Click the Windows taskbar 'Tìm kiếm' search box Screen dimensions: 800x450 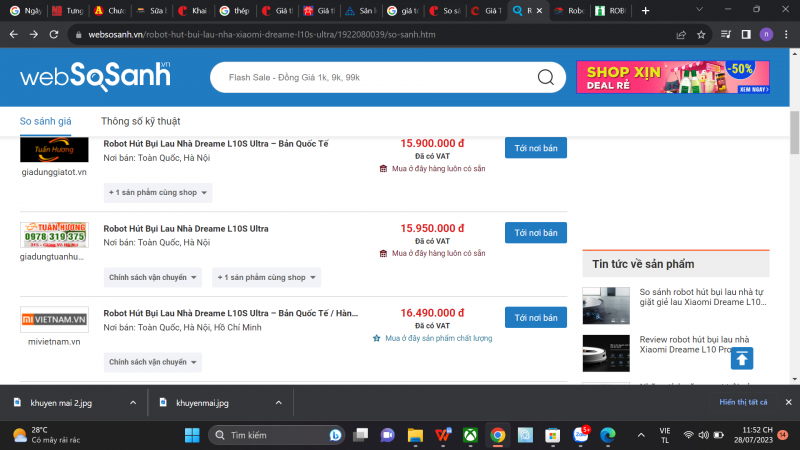coord(277,435)
